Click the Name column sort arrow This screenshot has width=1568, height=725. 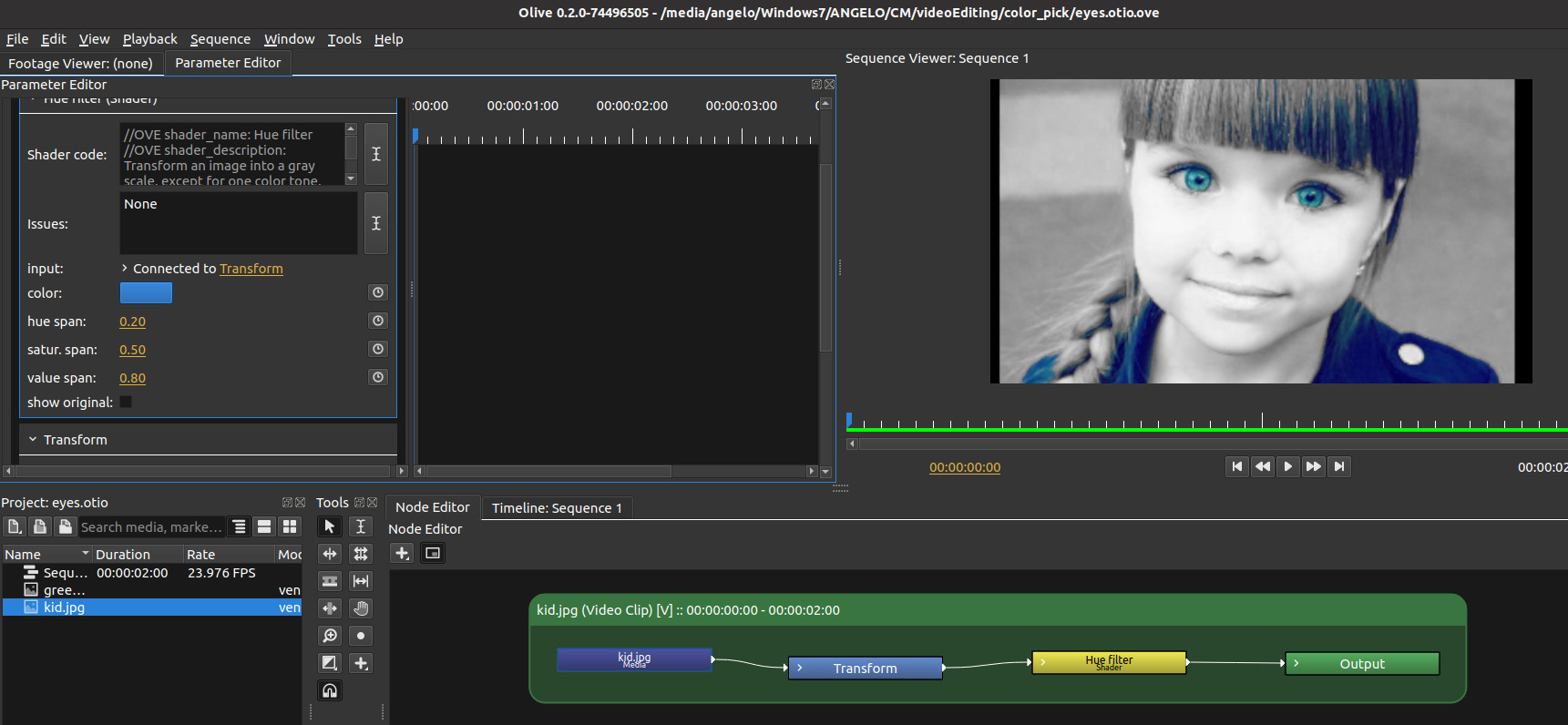tap(86, 554)
